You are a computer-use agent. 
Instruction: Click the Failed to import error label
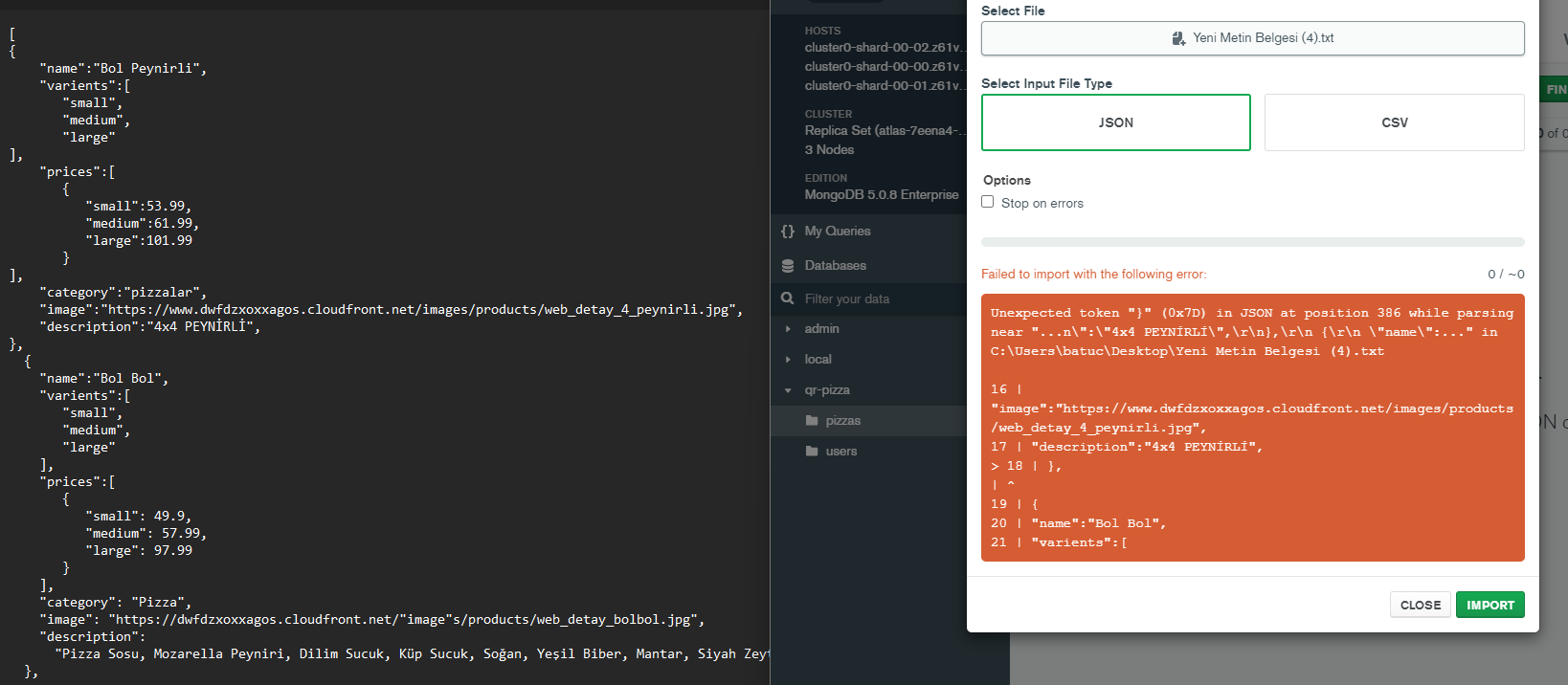pyautogui.click(x=1094, y=274)
